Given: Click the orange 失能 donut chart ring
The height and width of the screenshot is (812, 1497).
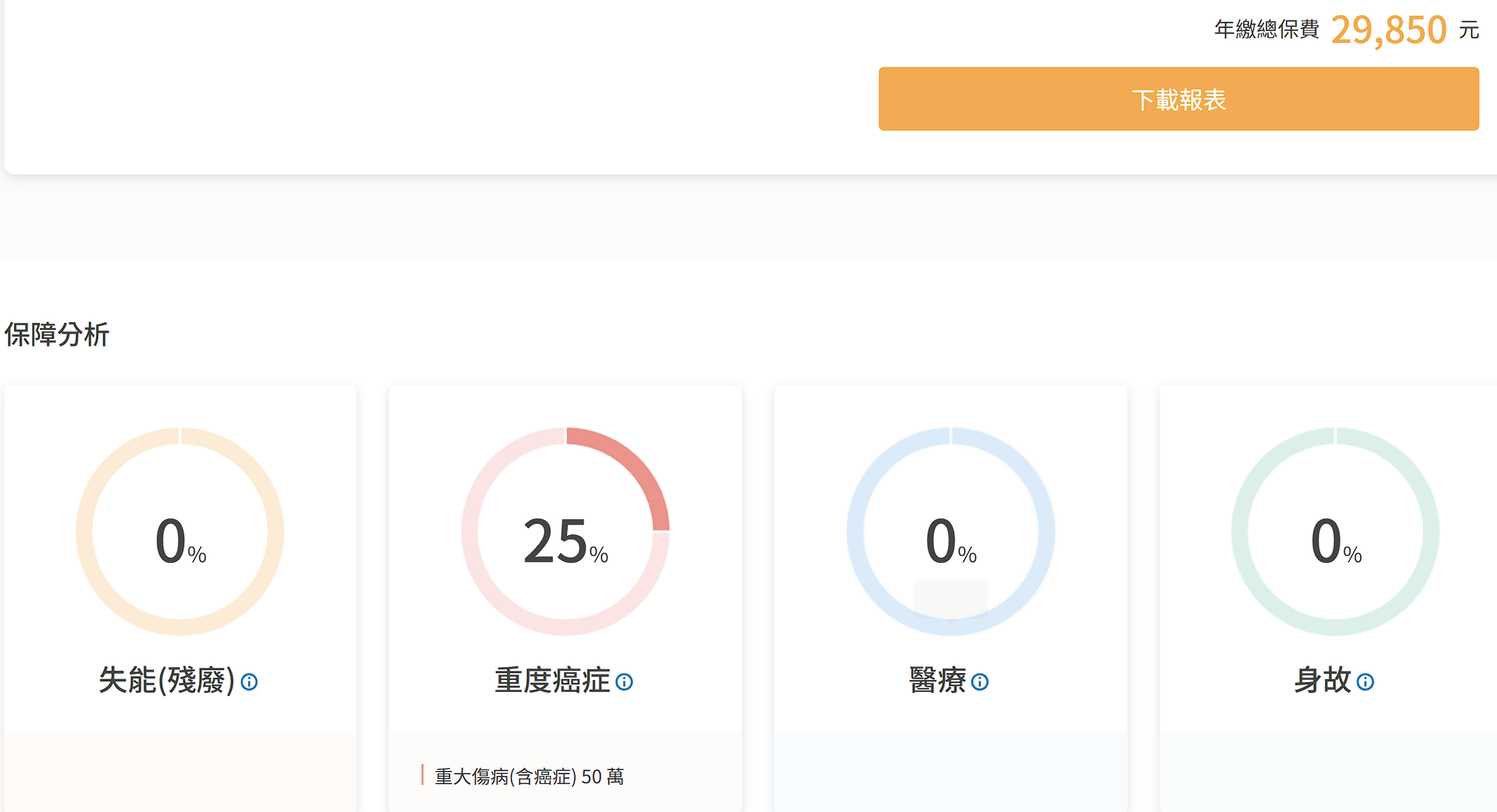Looking at the screenshot, I should point(85,532).
